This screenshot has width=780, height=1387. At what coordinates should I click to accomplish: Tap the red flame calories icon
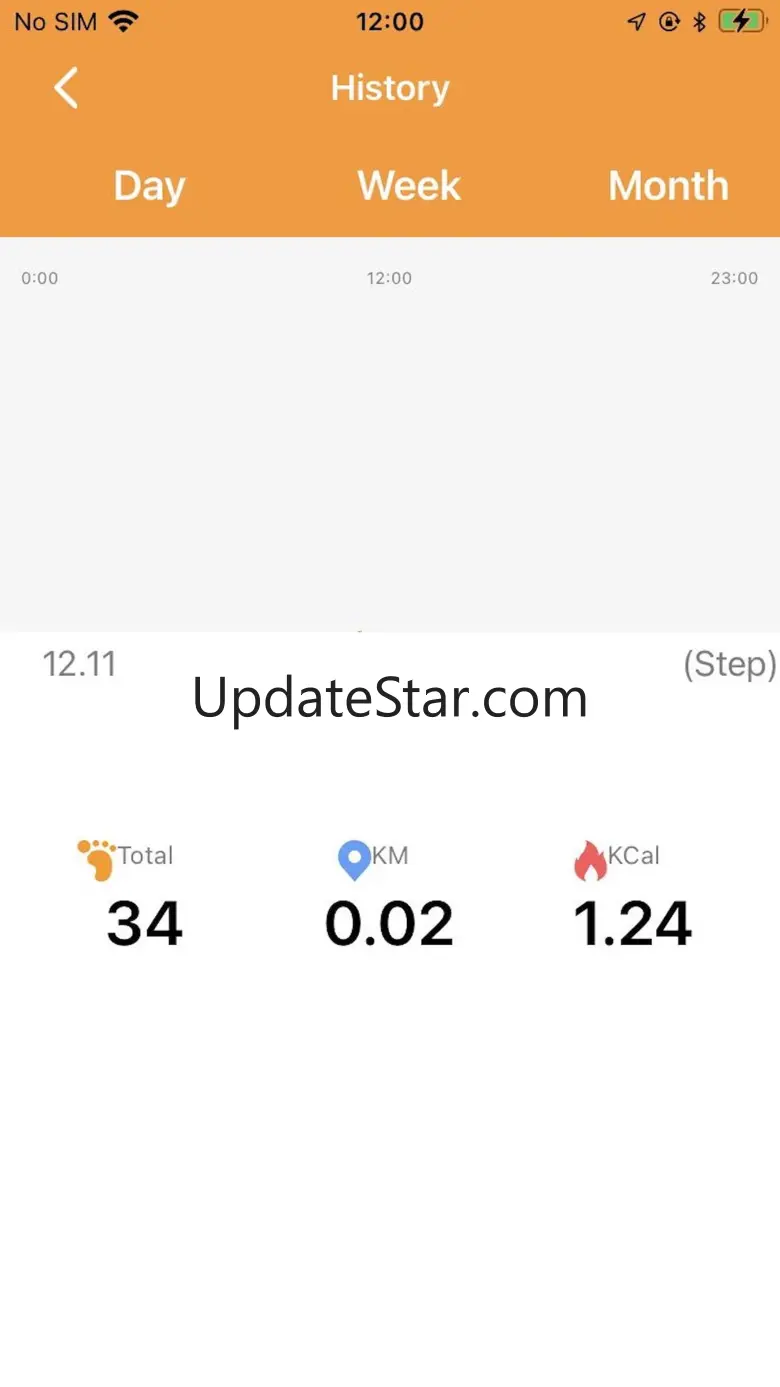(x=590, y=860)
